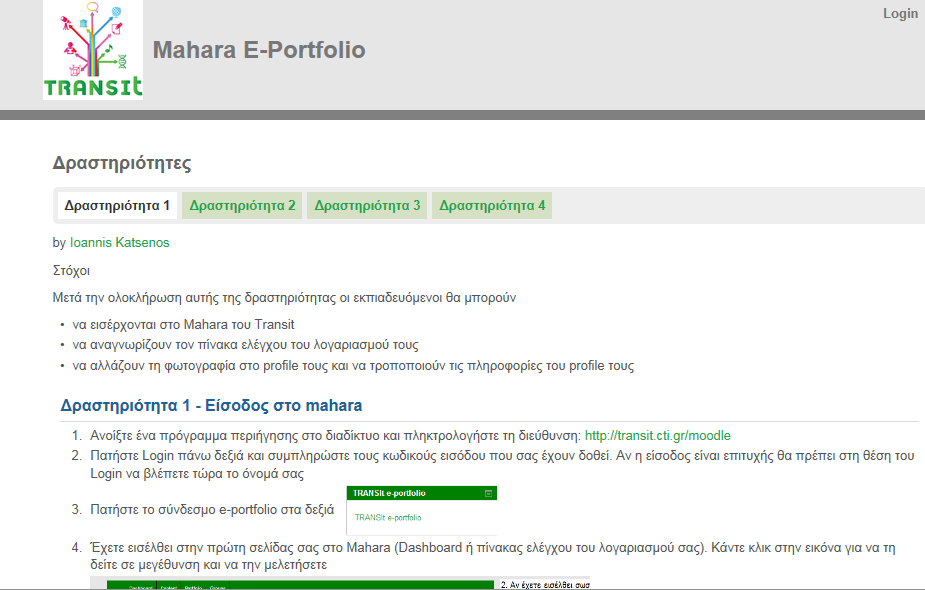Click sentence 'Μετά την ολοκλήρωση αυτής της δραστηριότητας'
The width and height of the screenshot is (925, 590).
[x=284, y=297]
